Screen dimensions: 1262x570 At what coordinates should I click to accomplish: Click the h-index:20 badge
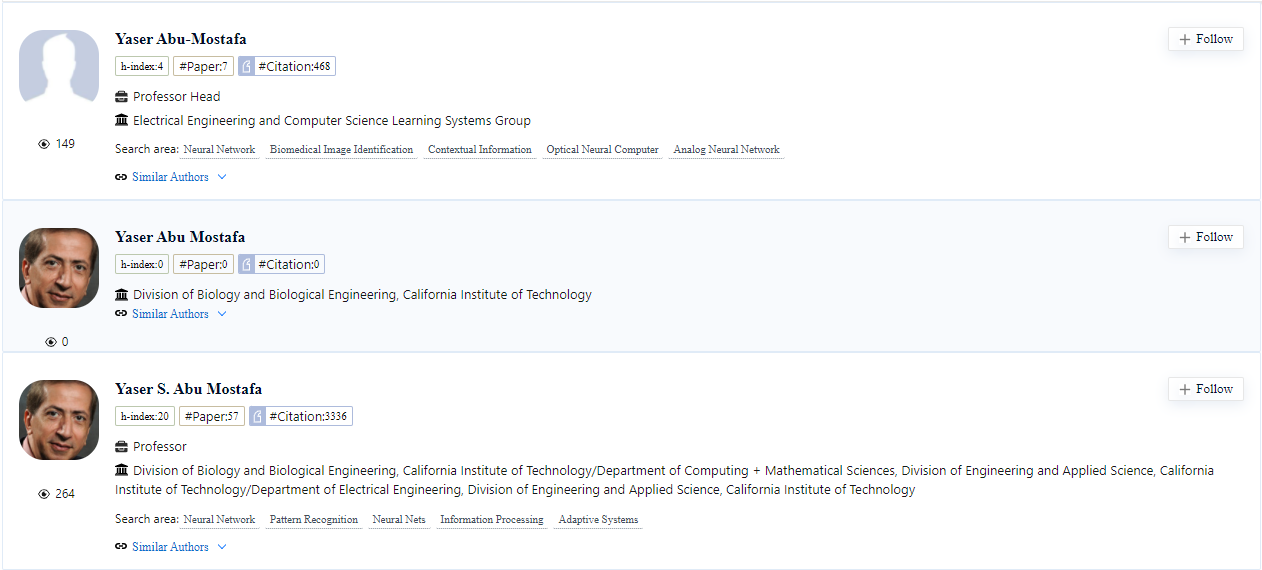point(145,417)
